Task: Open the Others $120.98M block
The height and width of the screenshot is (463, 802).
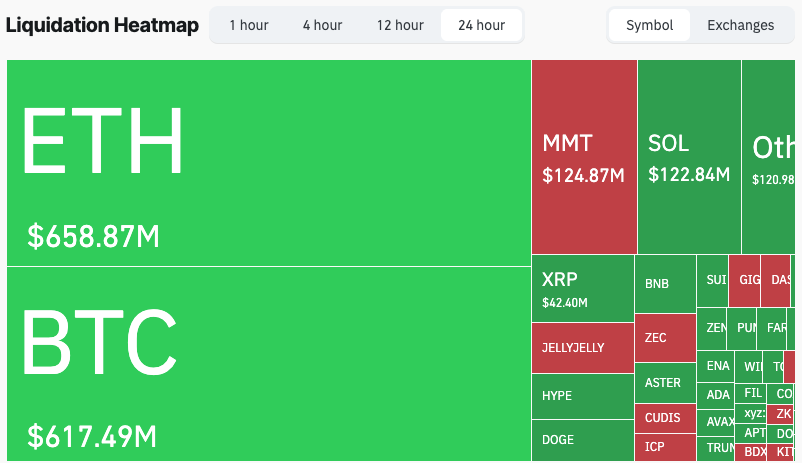Action: 770,157
